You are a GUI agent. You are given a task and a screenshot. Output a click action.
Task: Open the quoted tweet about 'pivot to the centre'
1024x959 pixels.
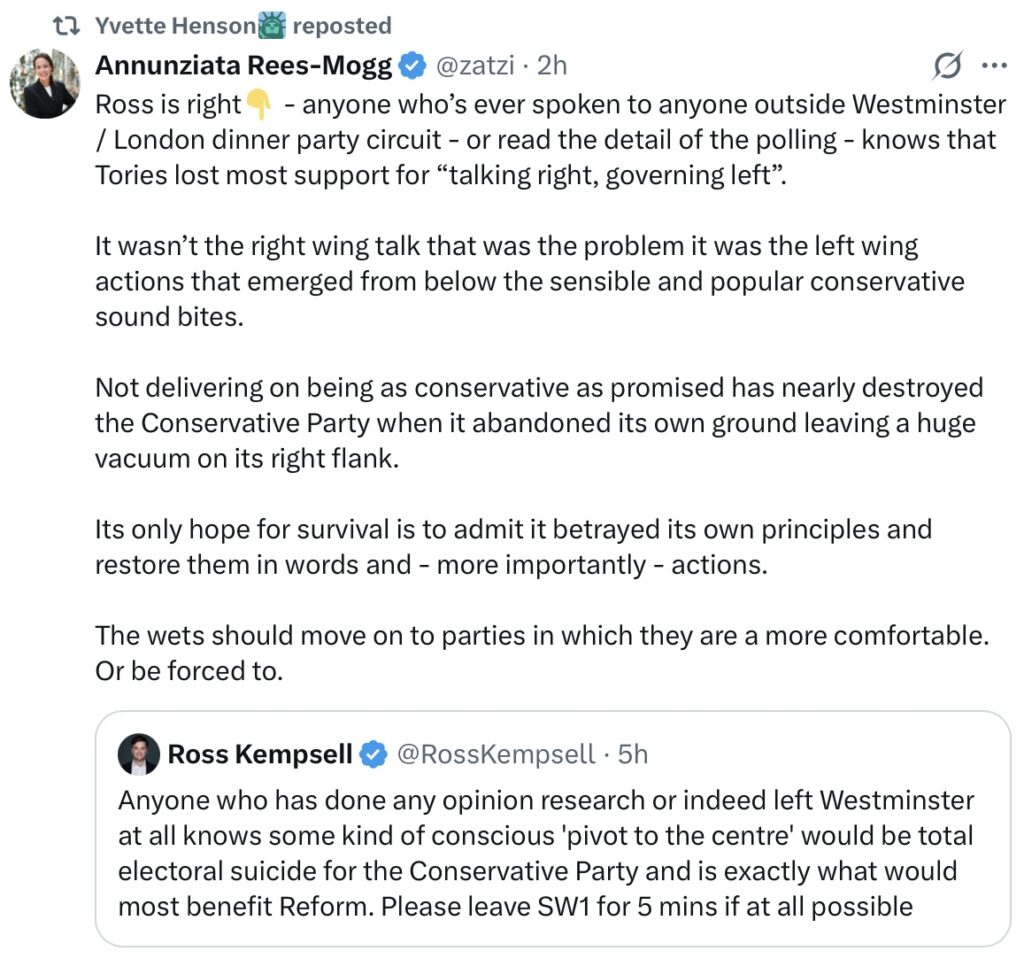tap(545, 853)
